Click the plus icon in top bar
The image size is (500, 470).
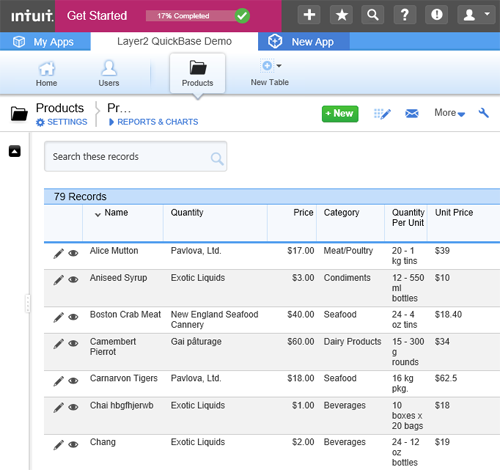click(309, 15)
